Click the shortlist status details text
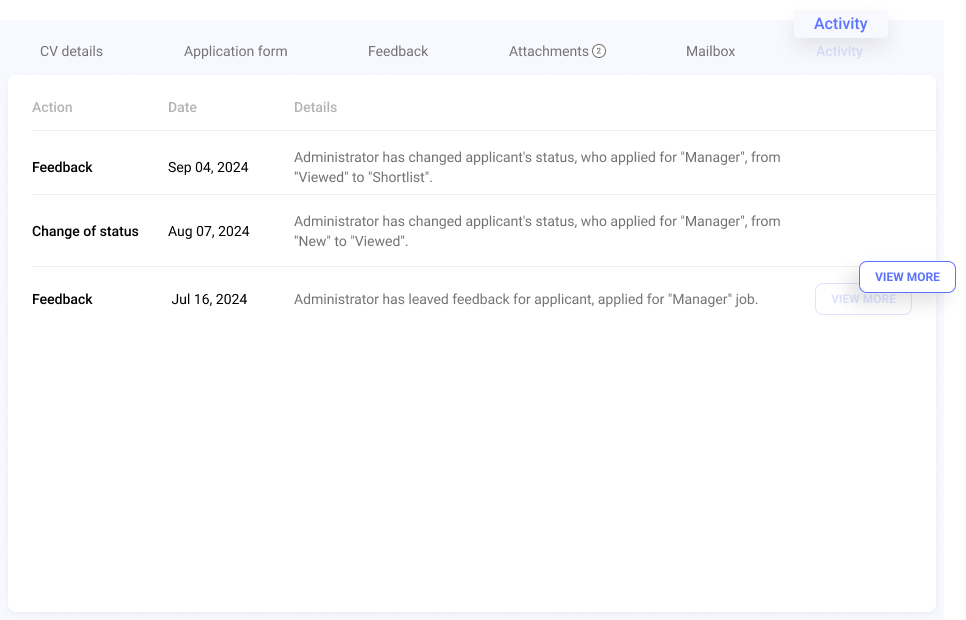 (536, 167)
